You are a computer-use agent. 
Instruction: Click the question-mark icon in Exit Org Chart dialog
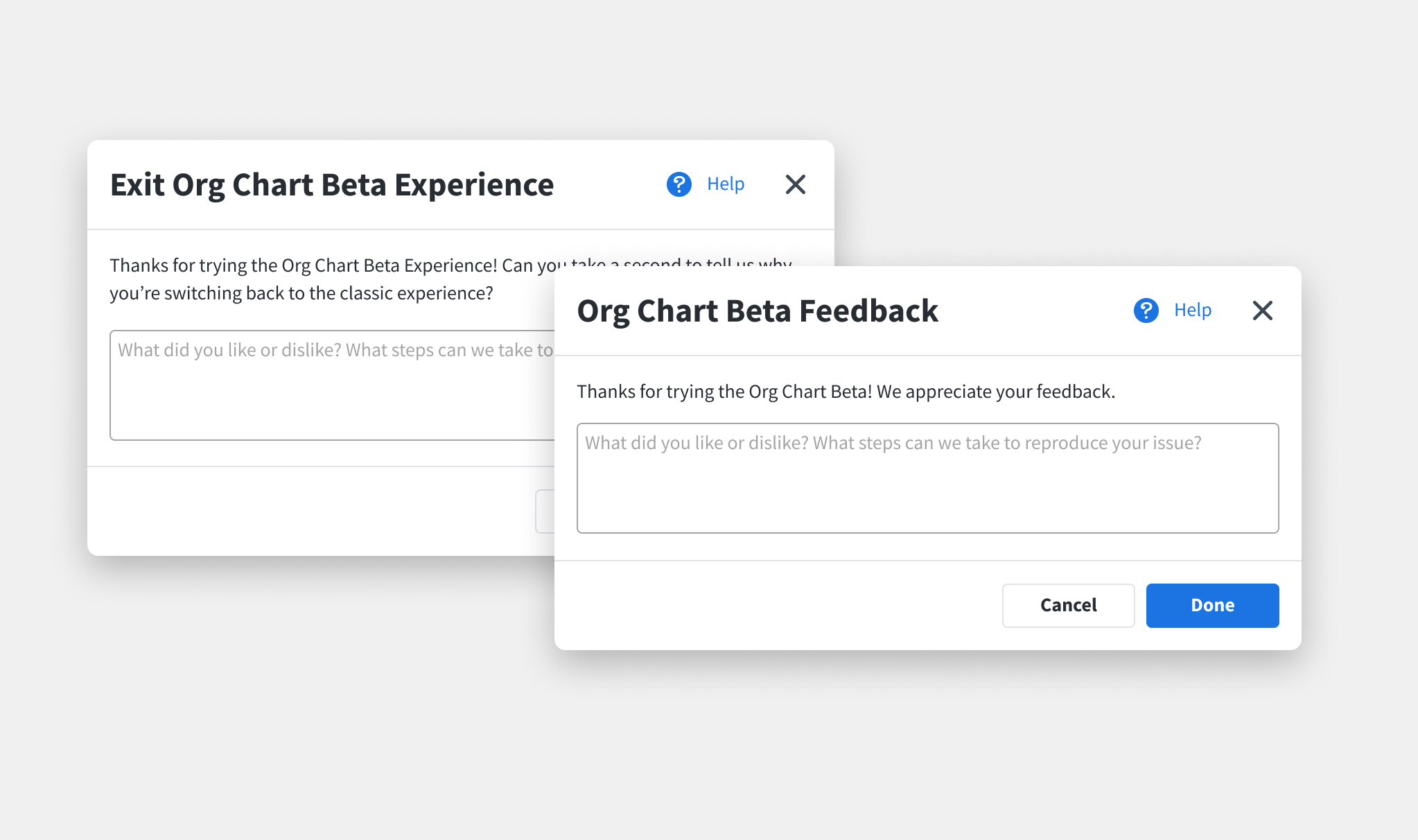point(679,184)
